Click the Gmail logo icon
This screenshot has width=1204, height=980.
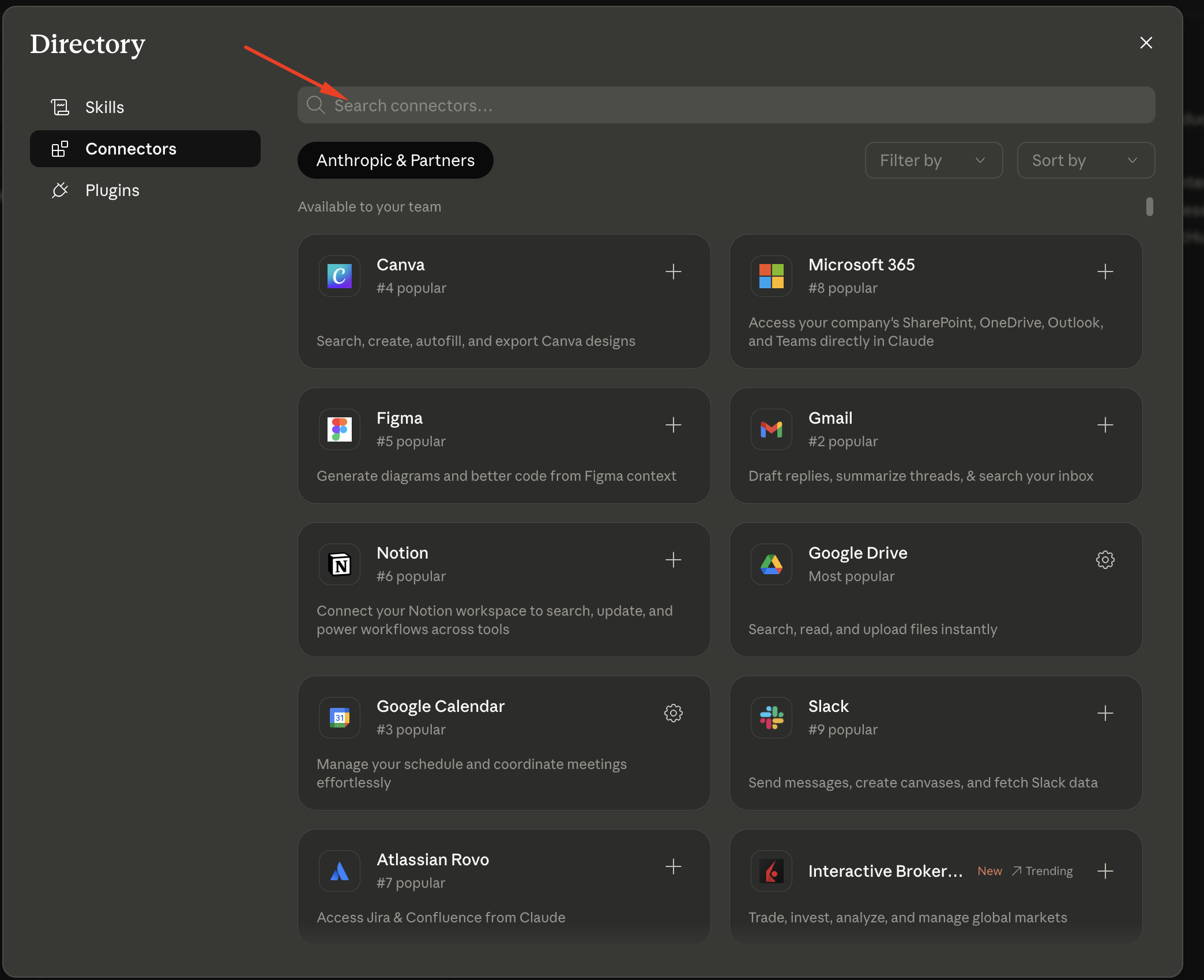[x=772, y=429]
